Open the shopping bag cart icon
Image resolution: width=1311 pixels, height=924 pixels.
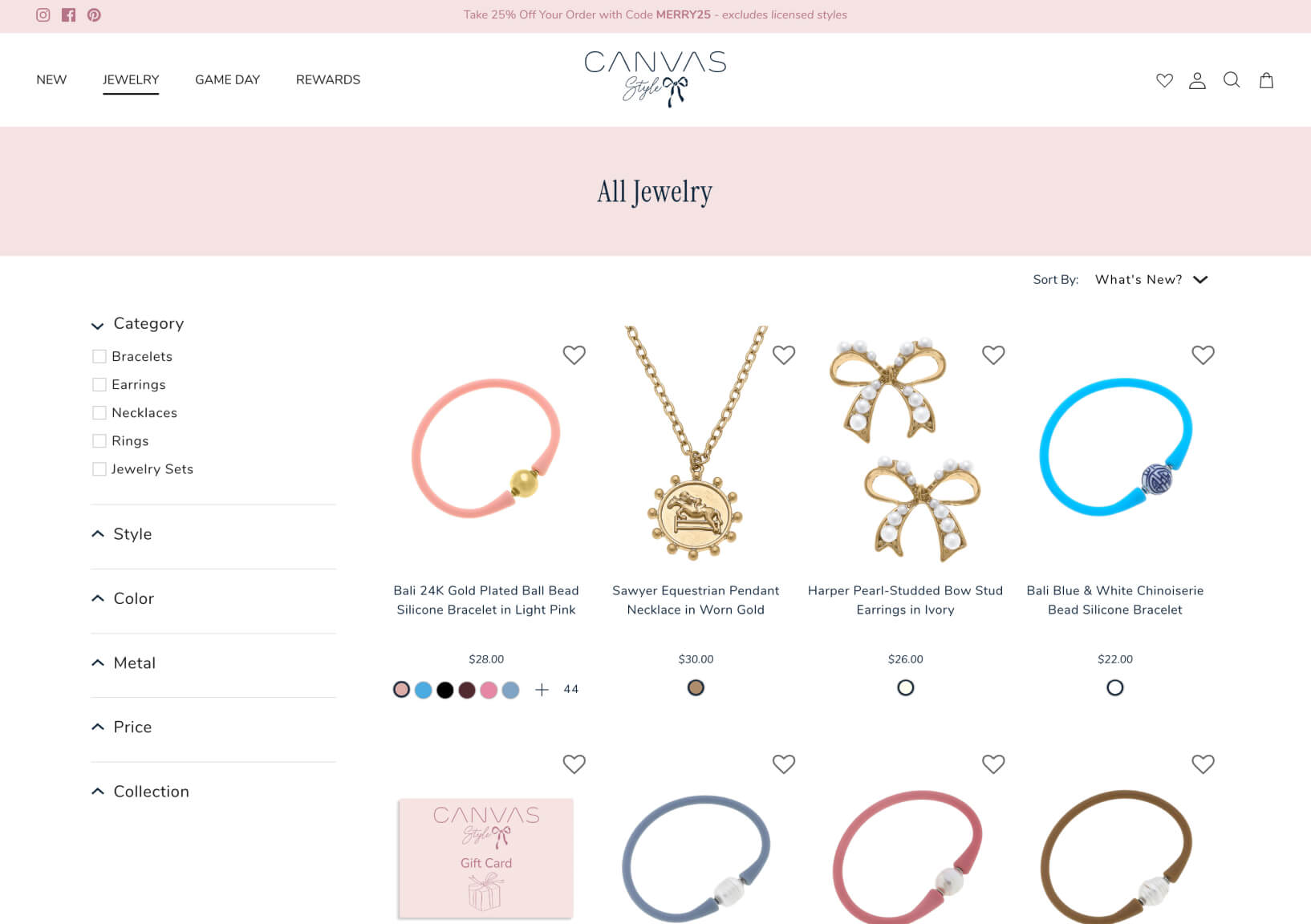coord(1266,80)
